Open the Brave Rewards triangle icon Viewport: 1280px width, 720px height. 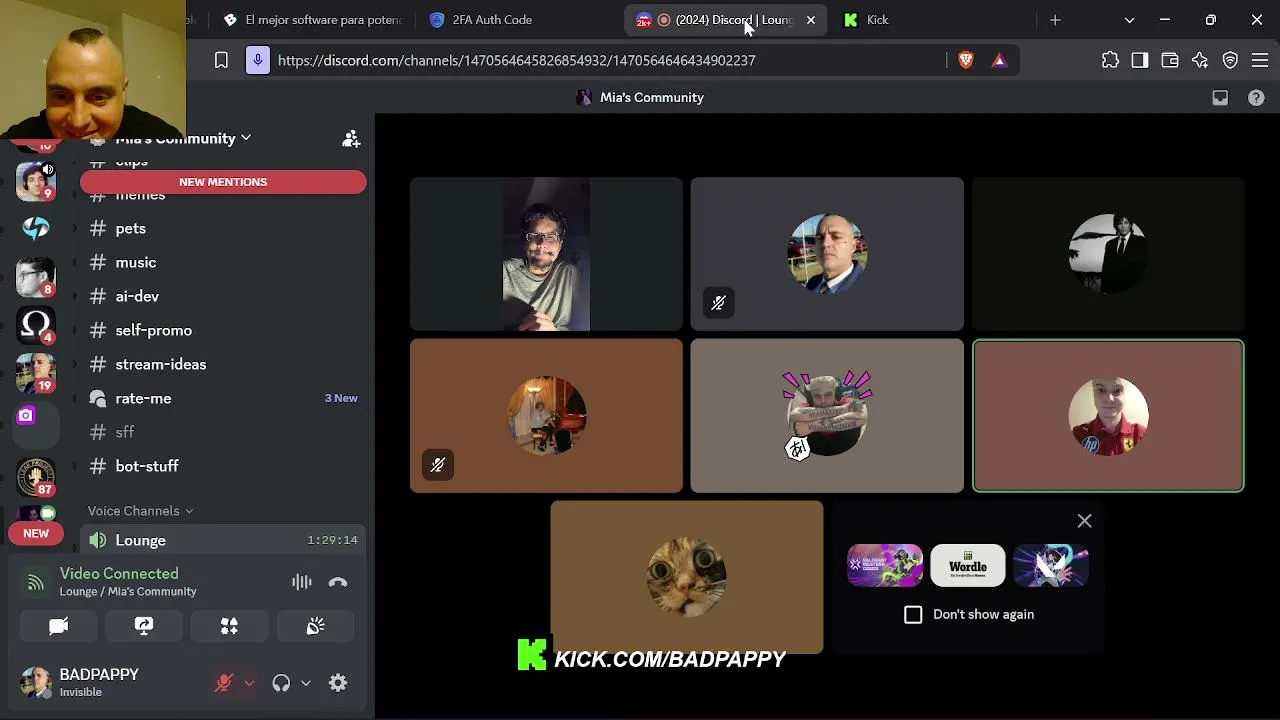tap(999, 61)
